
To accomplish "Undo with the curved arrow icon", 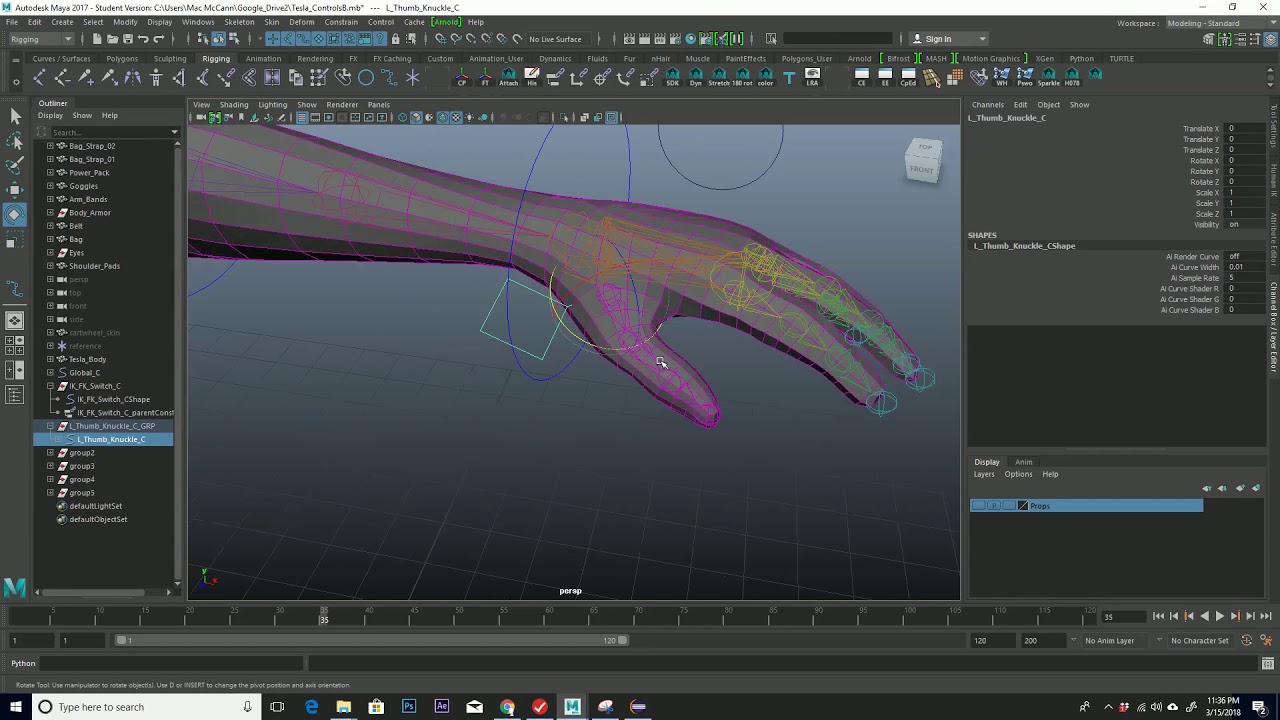I will click(143, 39).
